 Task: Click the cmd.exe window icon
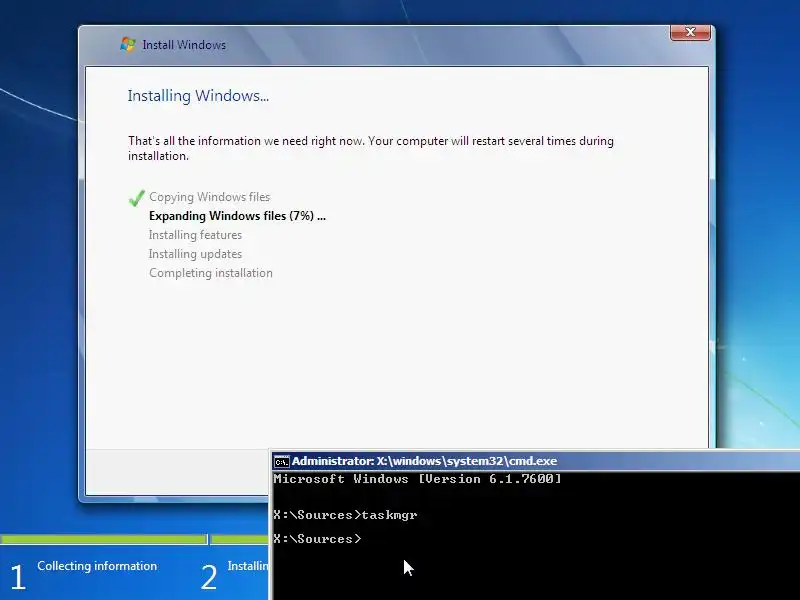pos(281,461)
